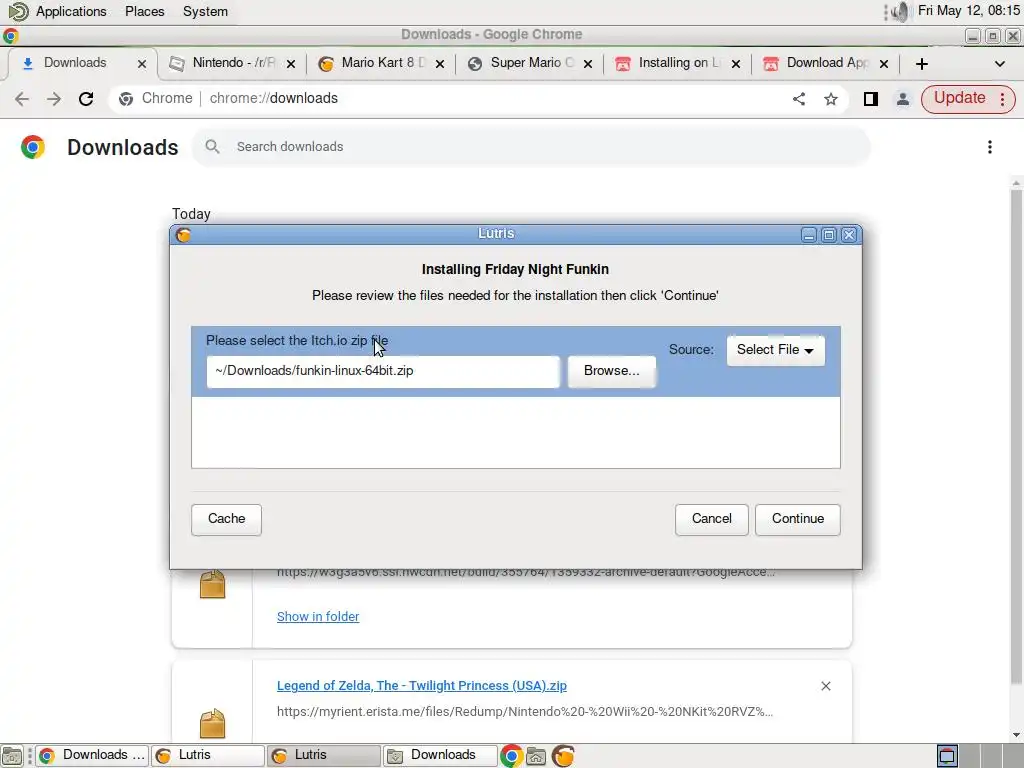The image size is (1024, 768).
Task: Open the tab search chevron
Action: pyautogui.click(x=999, y=64)
